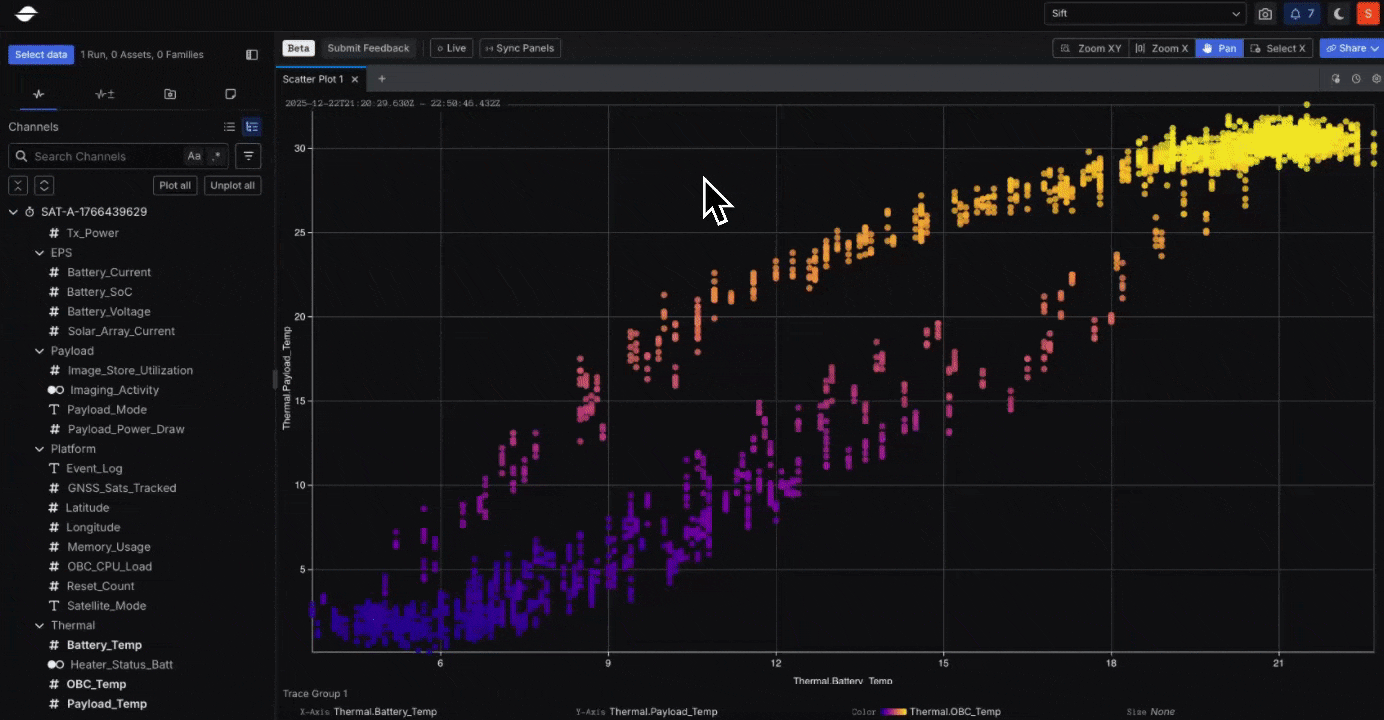
Task: Click the Sift logo top-left
Action: click(x=25, y=14)
